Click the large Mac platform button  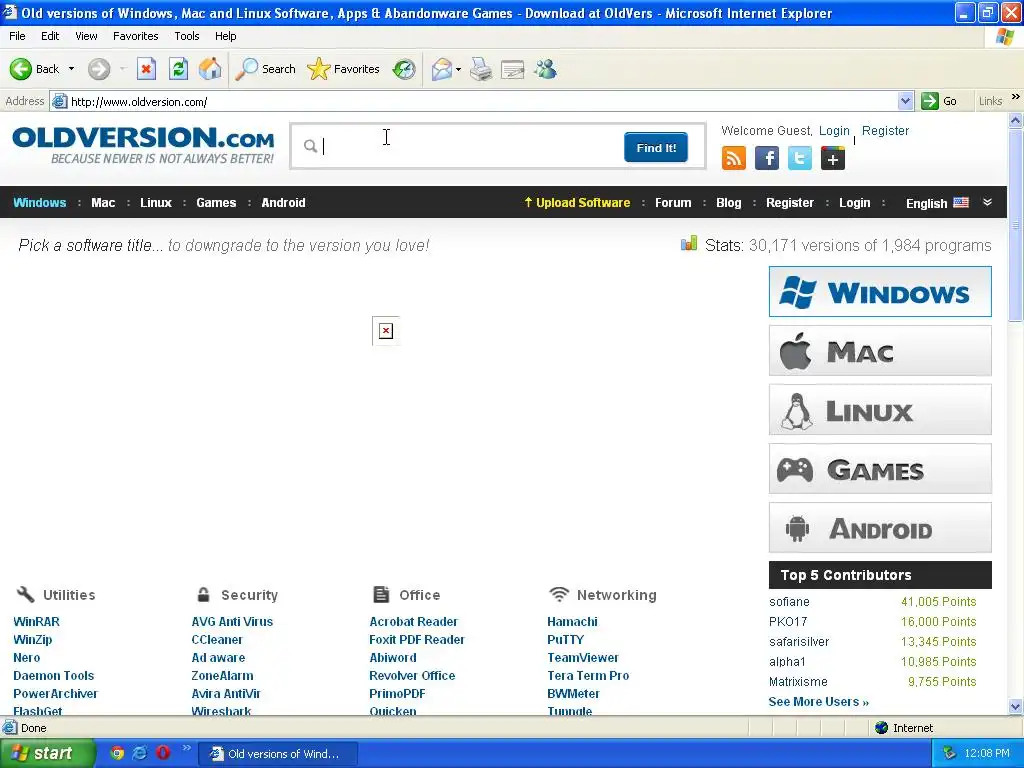[x=880, y=351]
